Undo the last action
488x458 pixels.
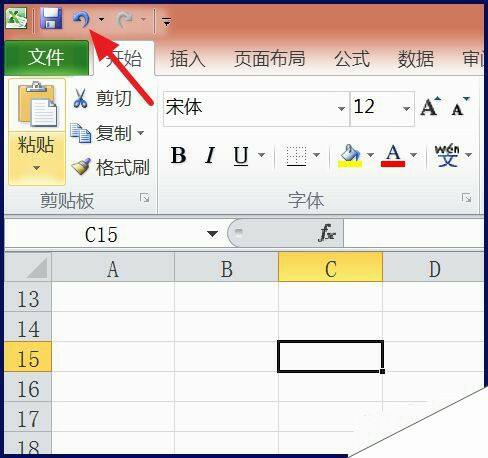click(x=81, y=19)
